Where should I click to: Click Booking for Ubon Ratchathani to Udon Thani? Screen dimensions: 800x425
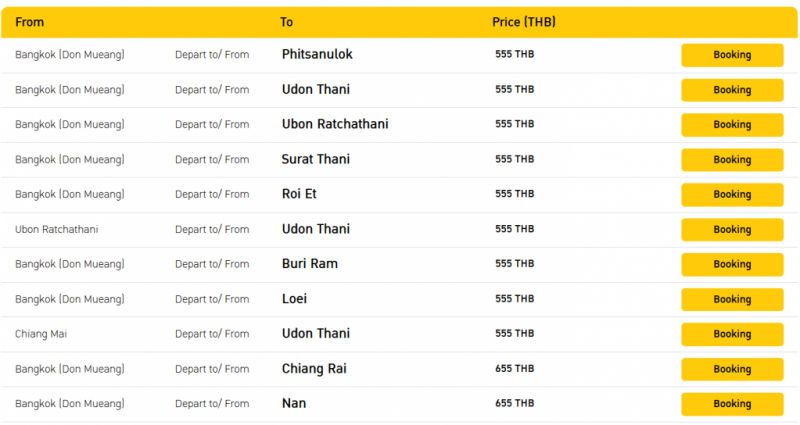pos(732,230)
